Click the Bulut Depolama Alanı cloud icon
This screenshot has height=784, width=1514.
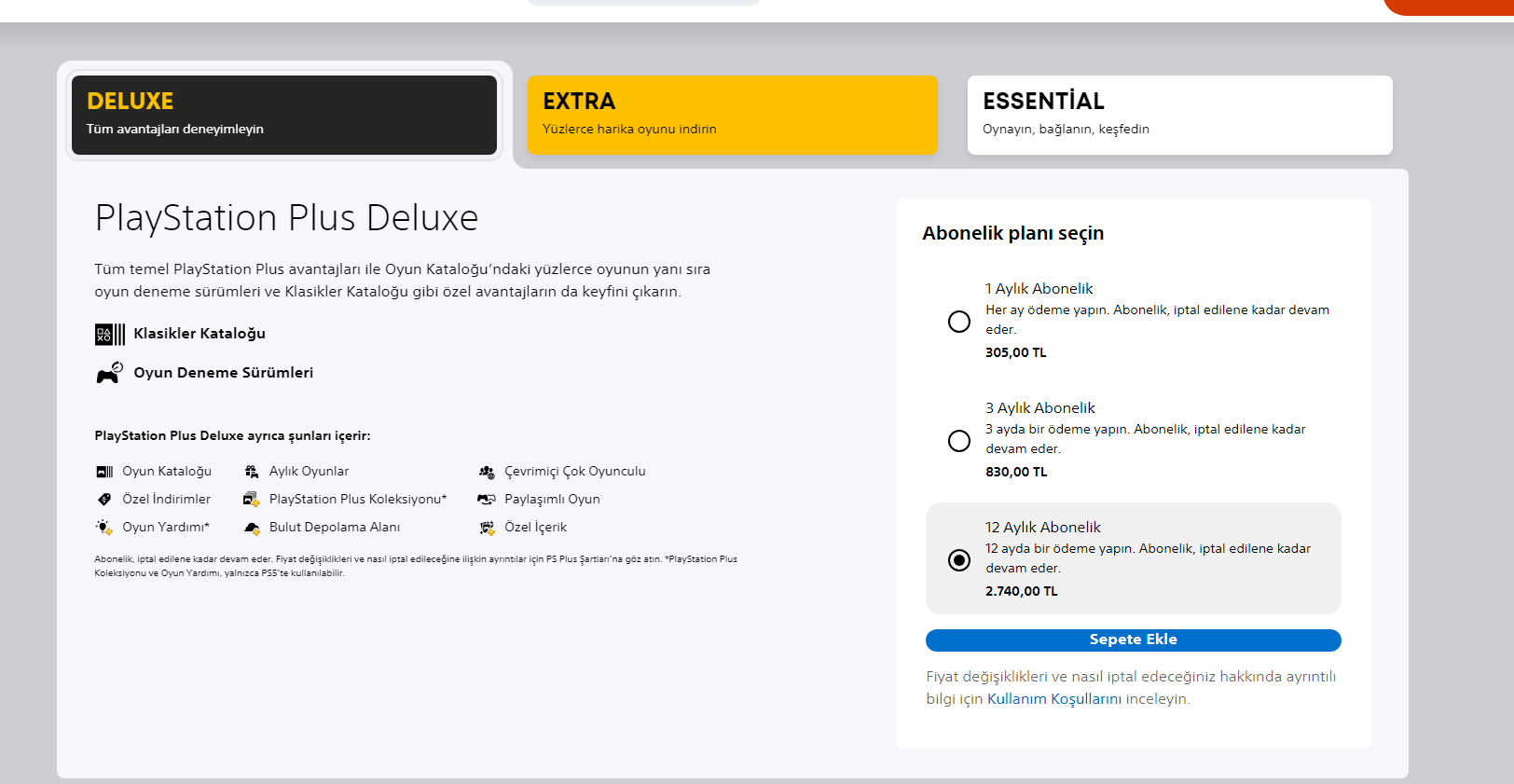[x=252, y=528]
